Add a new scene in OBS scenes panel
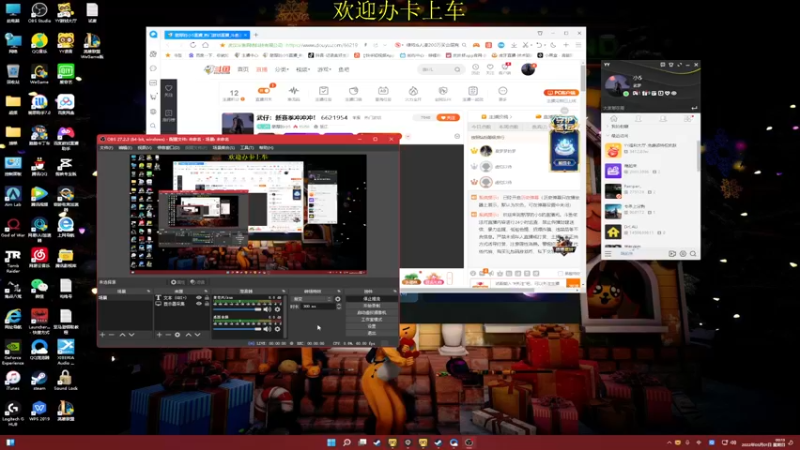Viewport: 800px width, 450px height. (x=103, y=335)
